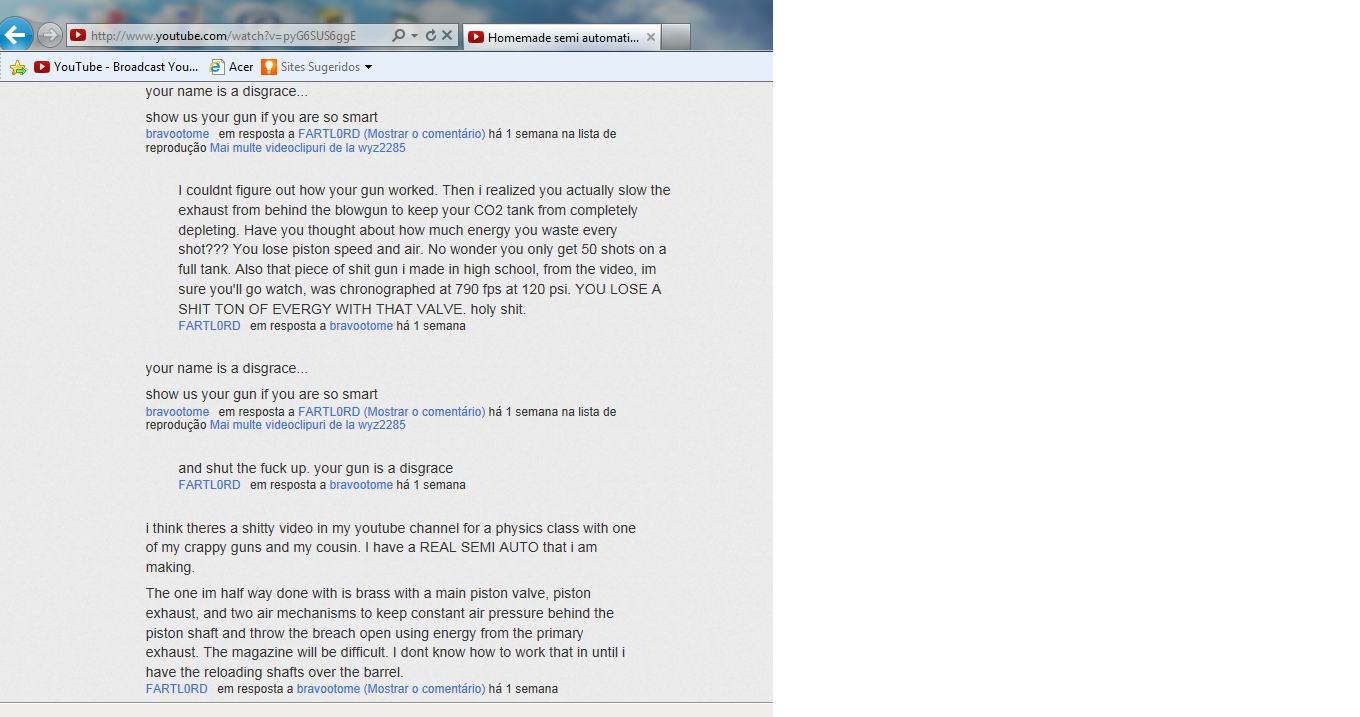Image resolution: width=1360 pixels, height=717 pixels.
Task: Open the YouTube - Broadcast Yourself favorite
Action: pos(116,67)
